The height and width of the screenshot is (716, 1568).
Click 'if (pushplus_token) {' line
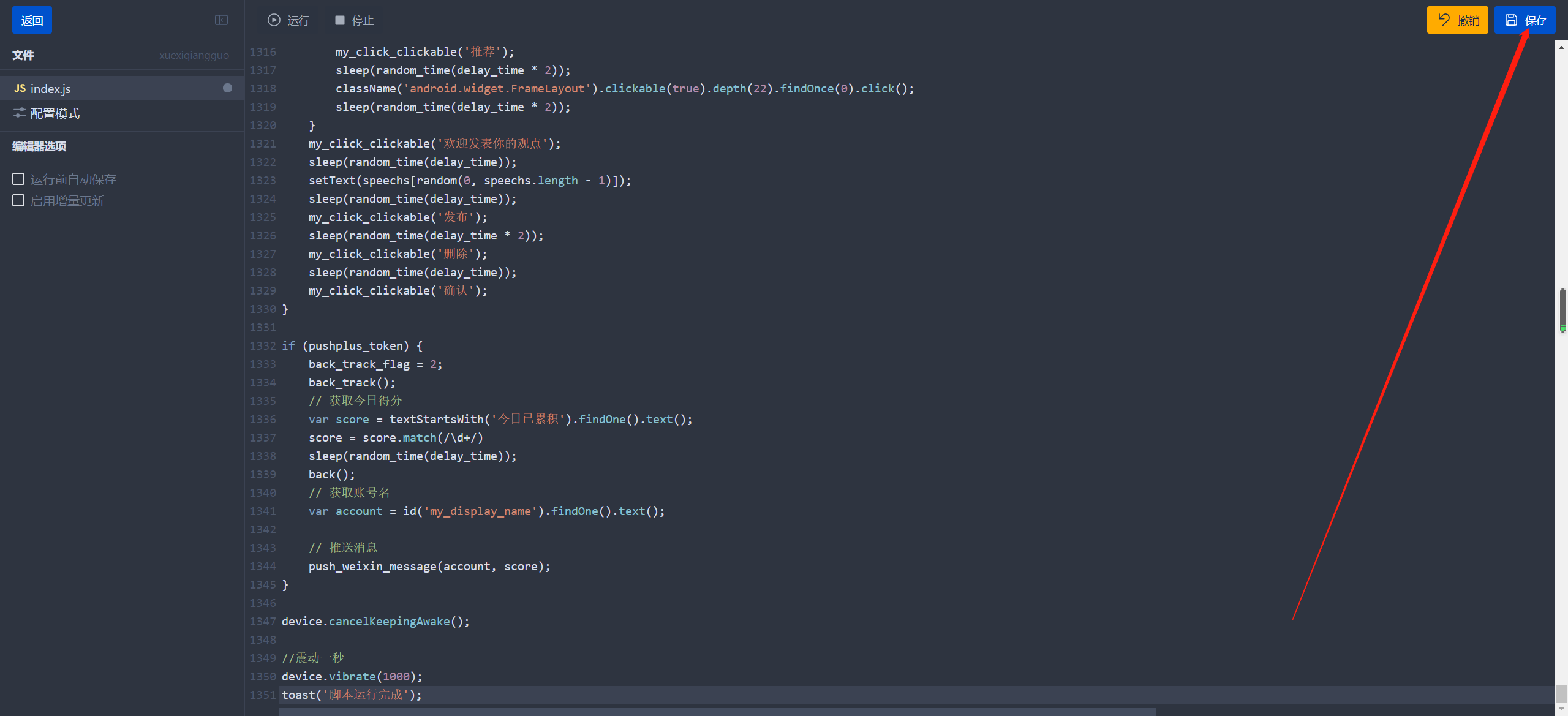coord(352,345)
